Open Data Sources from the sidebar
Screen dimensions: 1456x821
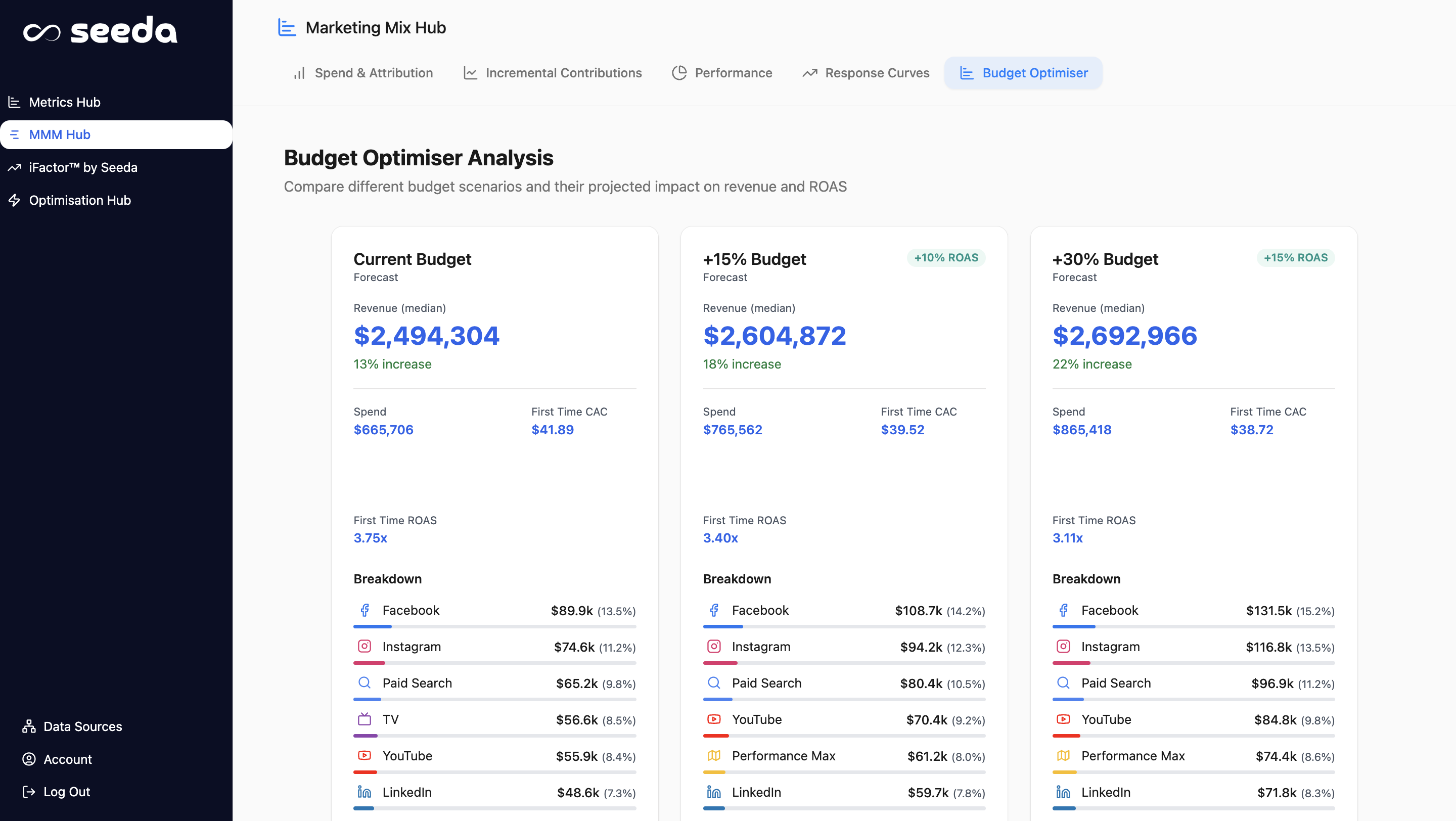point(82,726)
